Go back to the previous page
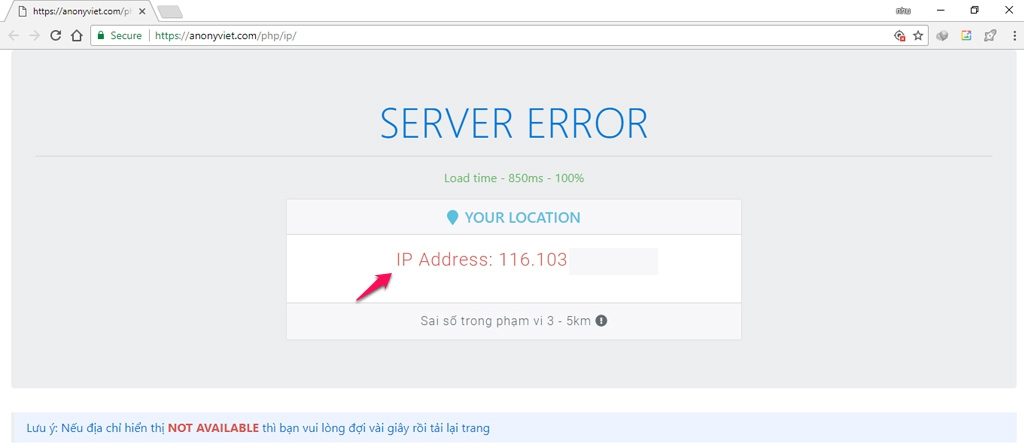The image size is (1024, 446). click(x=14, y=36)
